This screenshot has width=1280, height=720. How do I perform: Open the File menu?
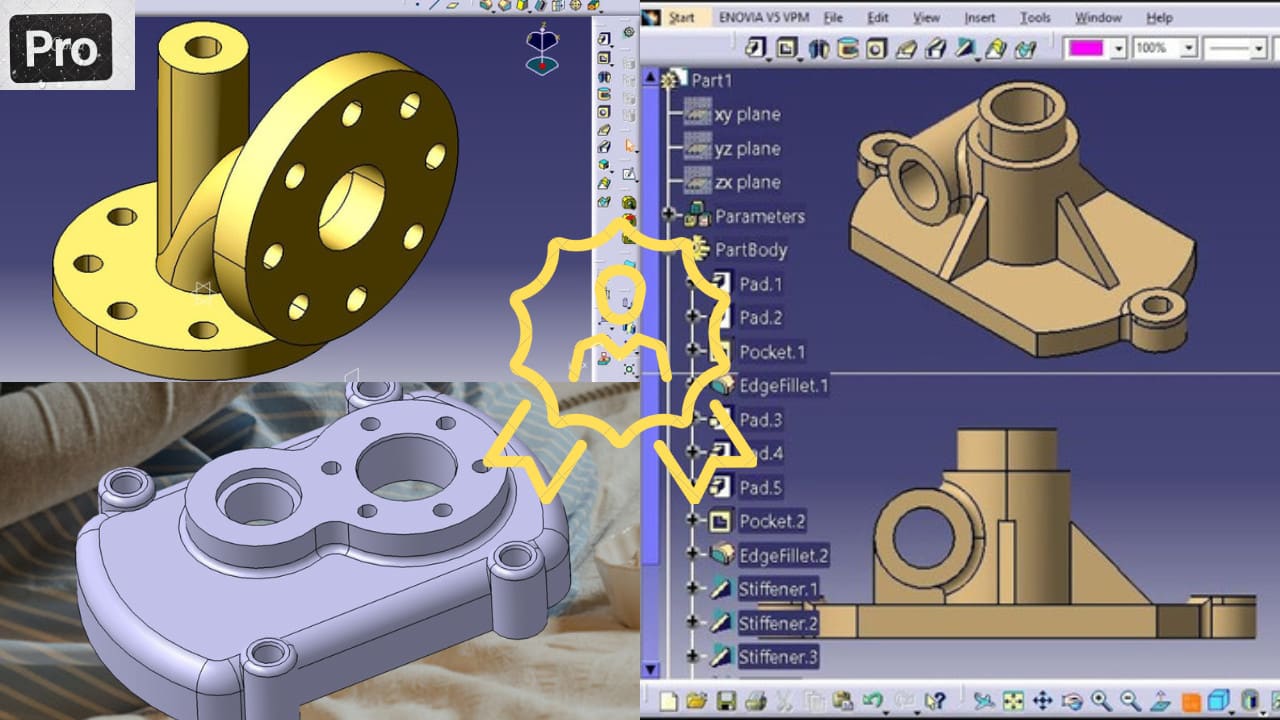point(833,18)
